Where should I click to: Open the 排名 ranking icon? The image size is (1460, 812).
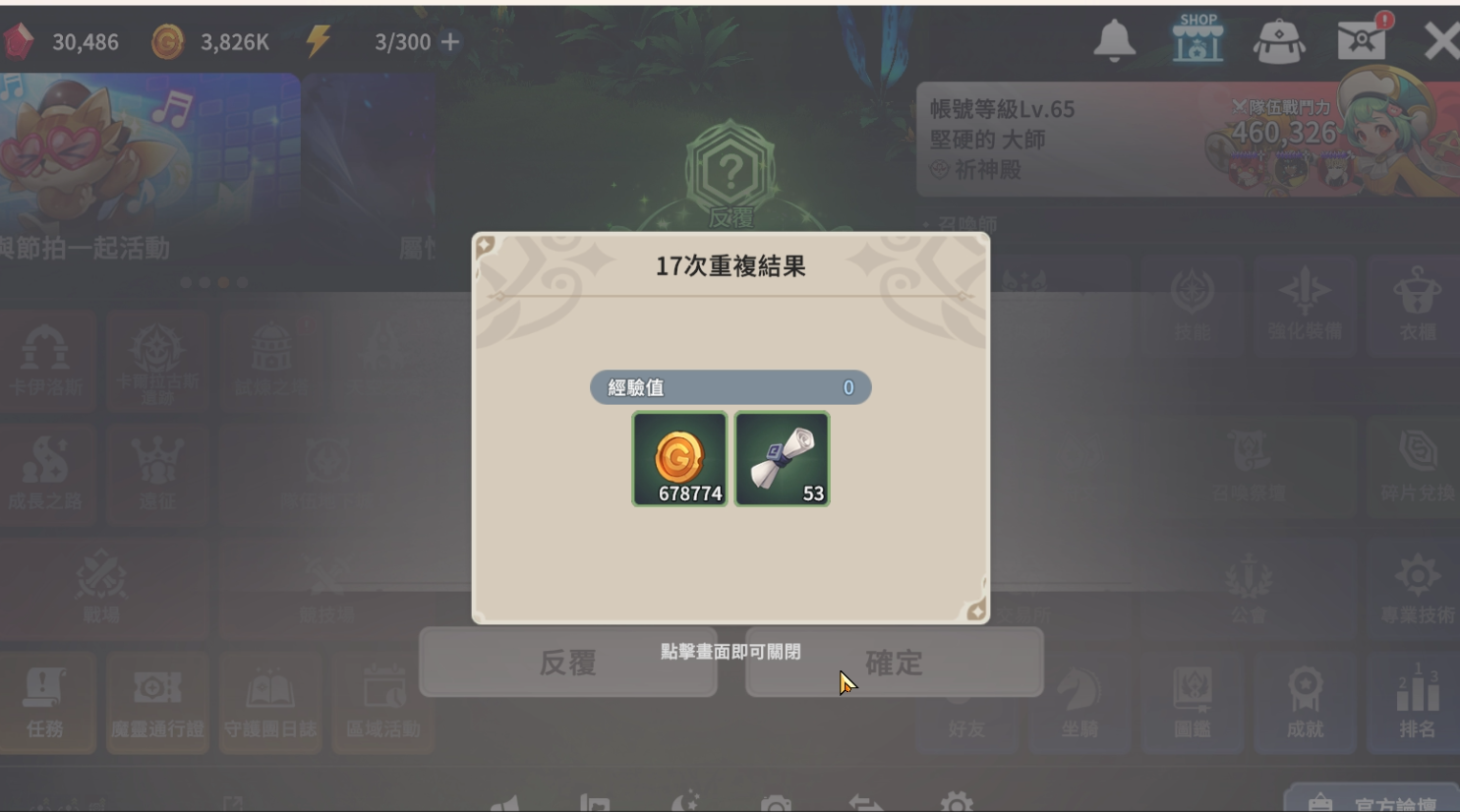[x=1417, y=701]
